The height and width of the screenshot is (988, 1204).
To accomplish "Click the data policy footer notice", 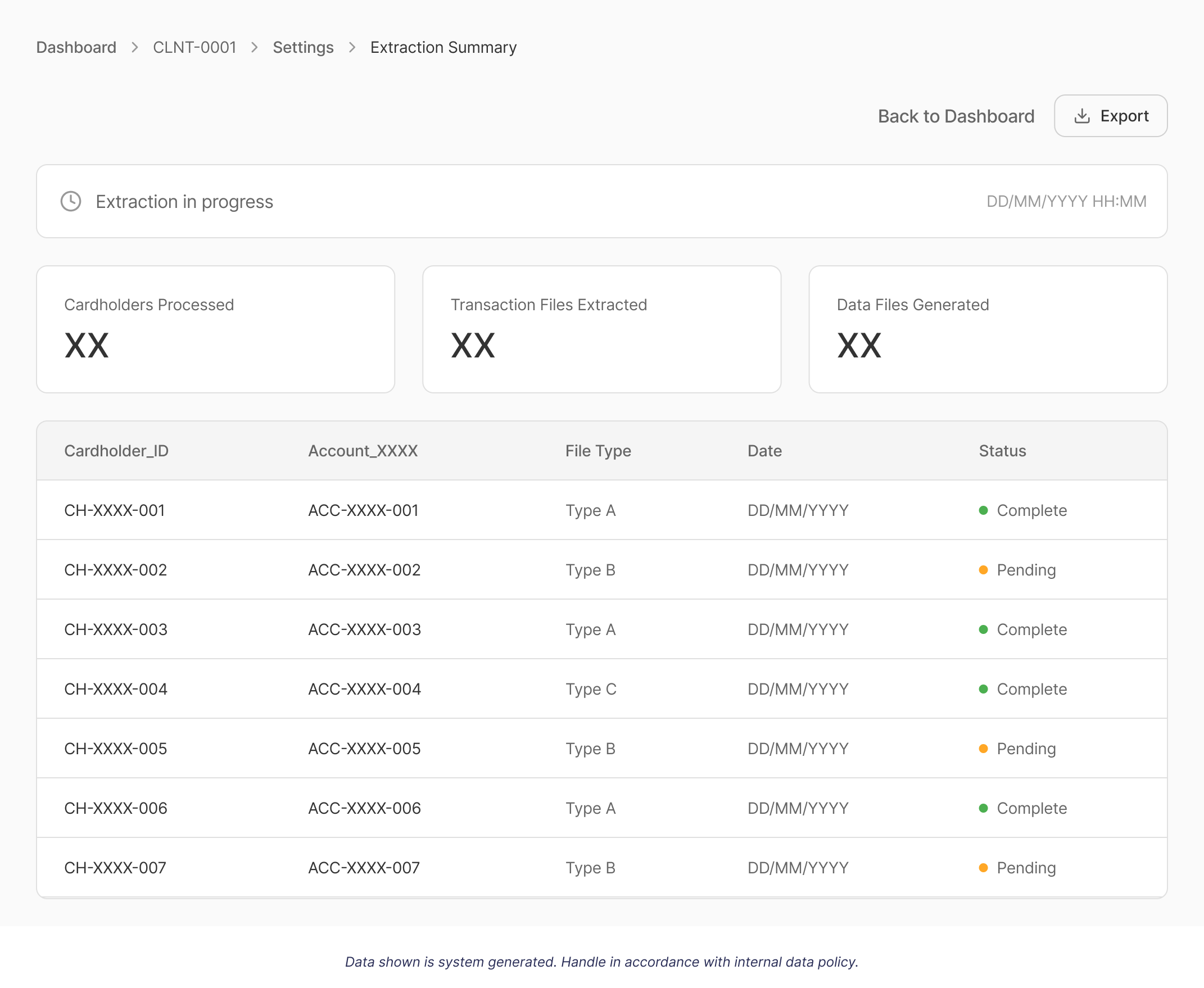I will pos(601,962).
